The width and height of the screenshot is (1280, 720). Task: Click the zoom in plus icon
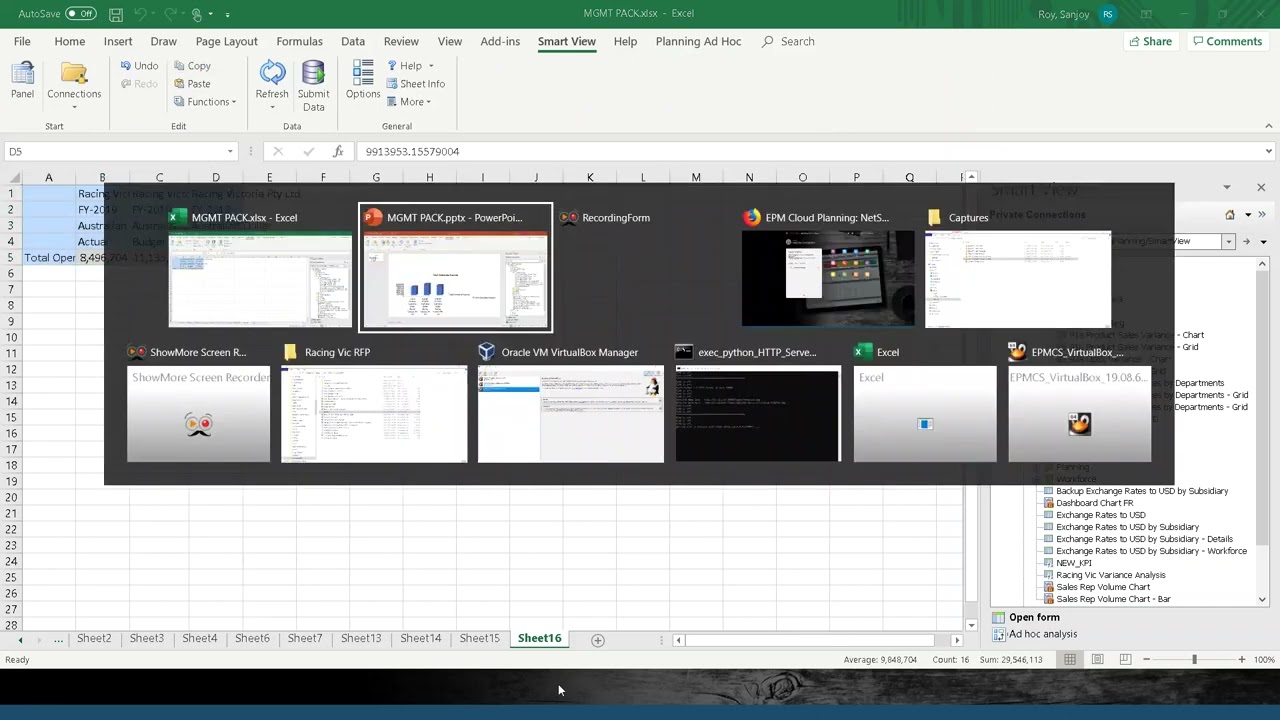pos(1241,659)
